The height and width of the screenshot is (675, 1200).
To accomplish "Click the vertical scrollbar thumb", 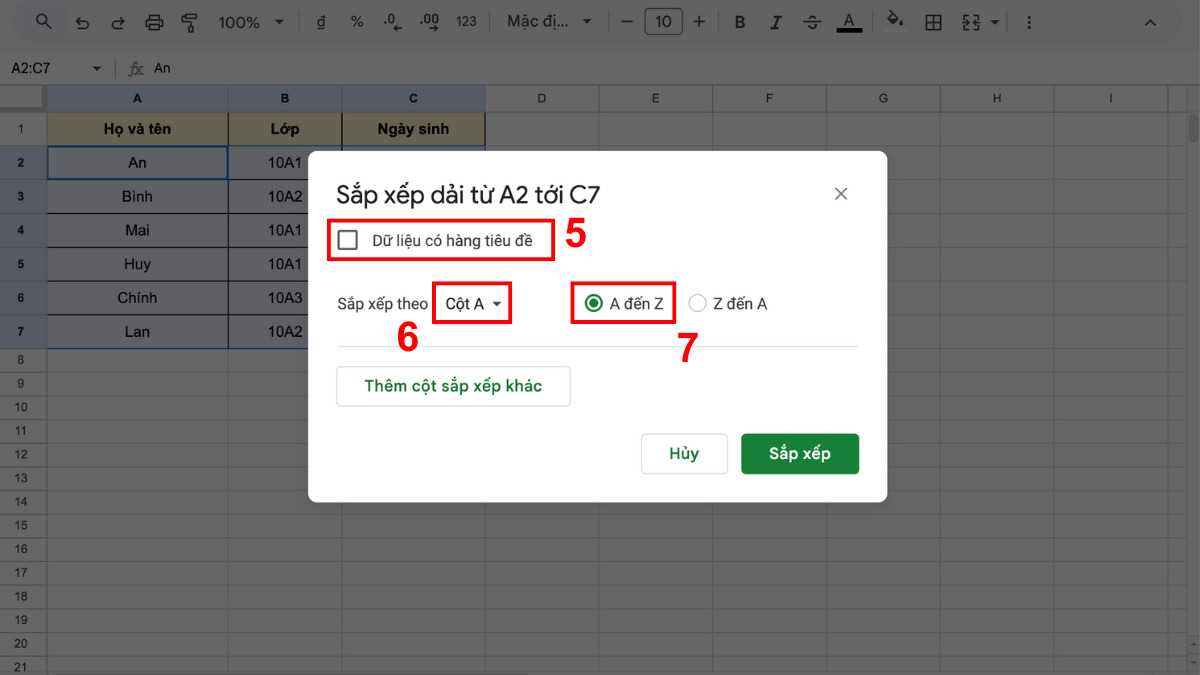I will point(1193,128).
